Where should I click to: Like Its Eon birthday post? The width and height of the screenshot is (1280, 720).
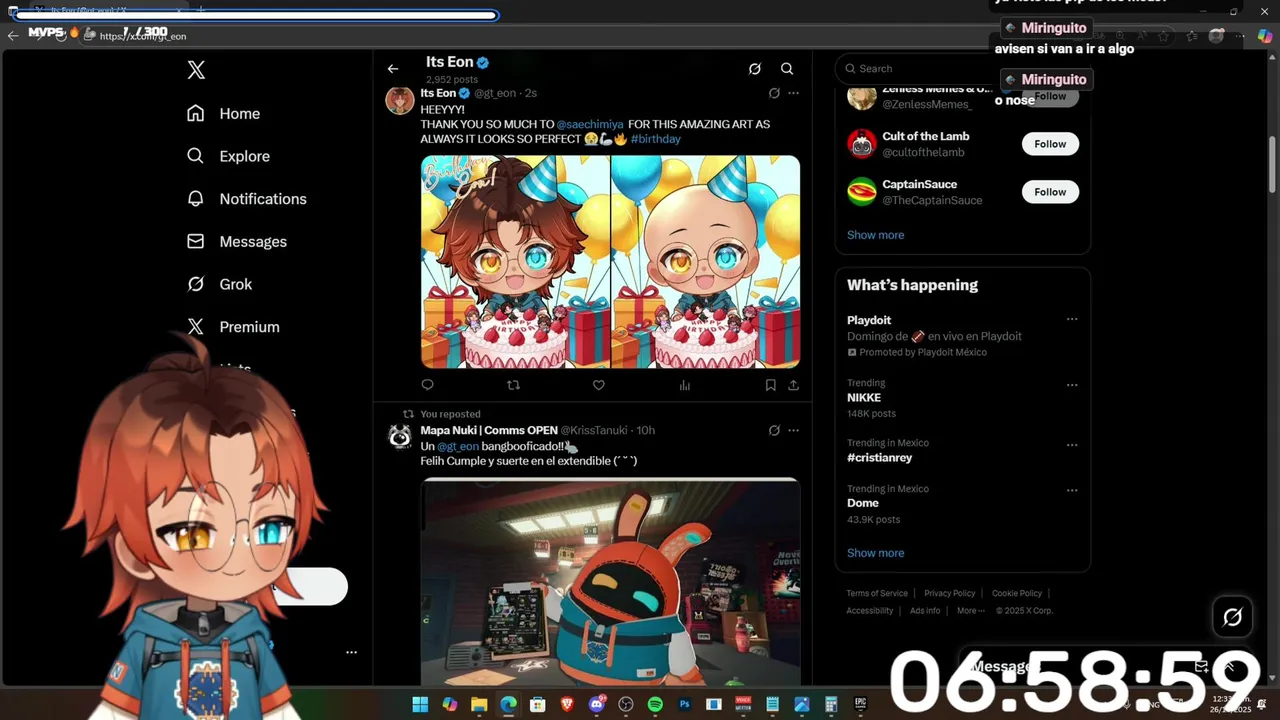pos(599,385)
